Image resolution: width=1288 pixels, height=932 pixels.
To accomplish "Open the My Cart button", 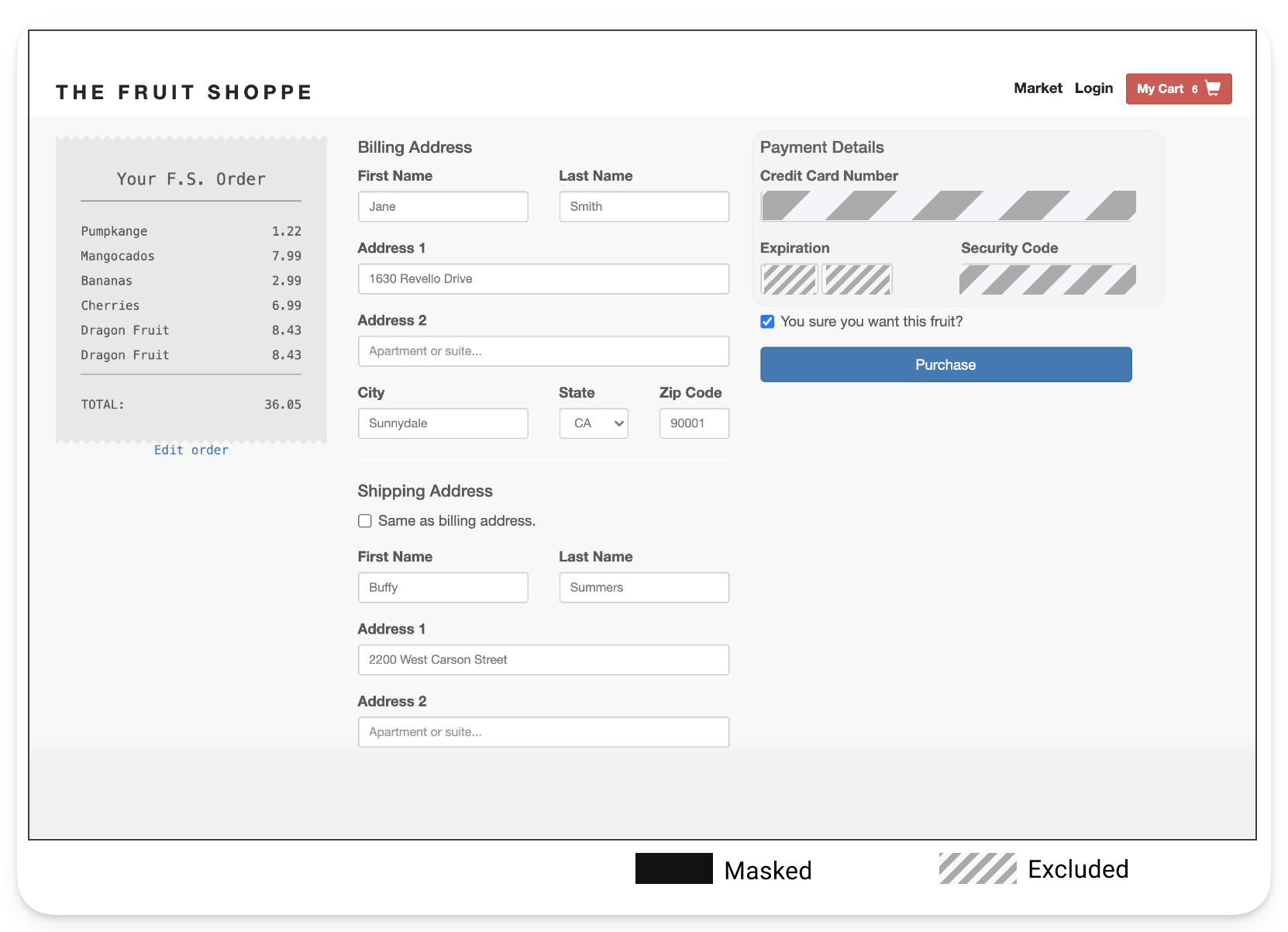I will (1177, 89).
